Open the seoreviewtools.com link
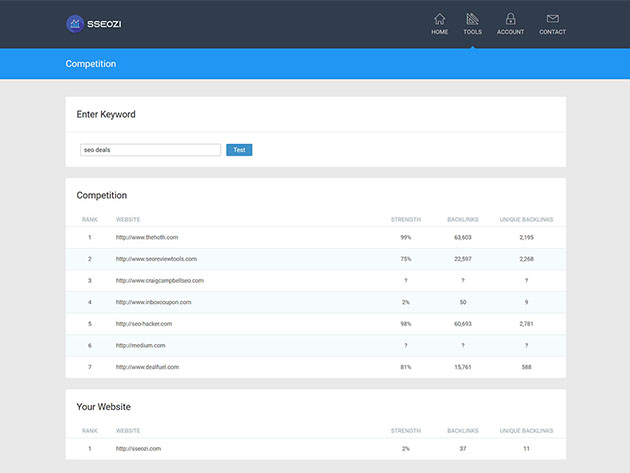 (x=156, y=259)
